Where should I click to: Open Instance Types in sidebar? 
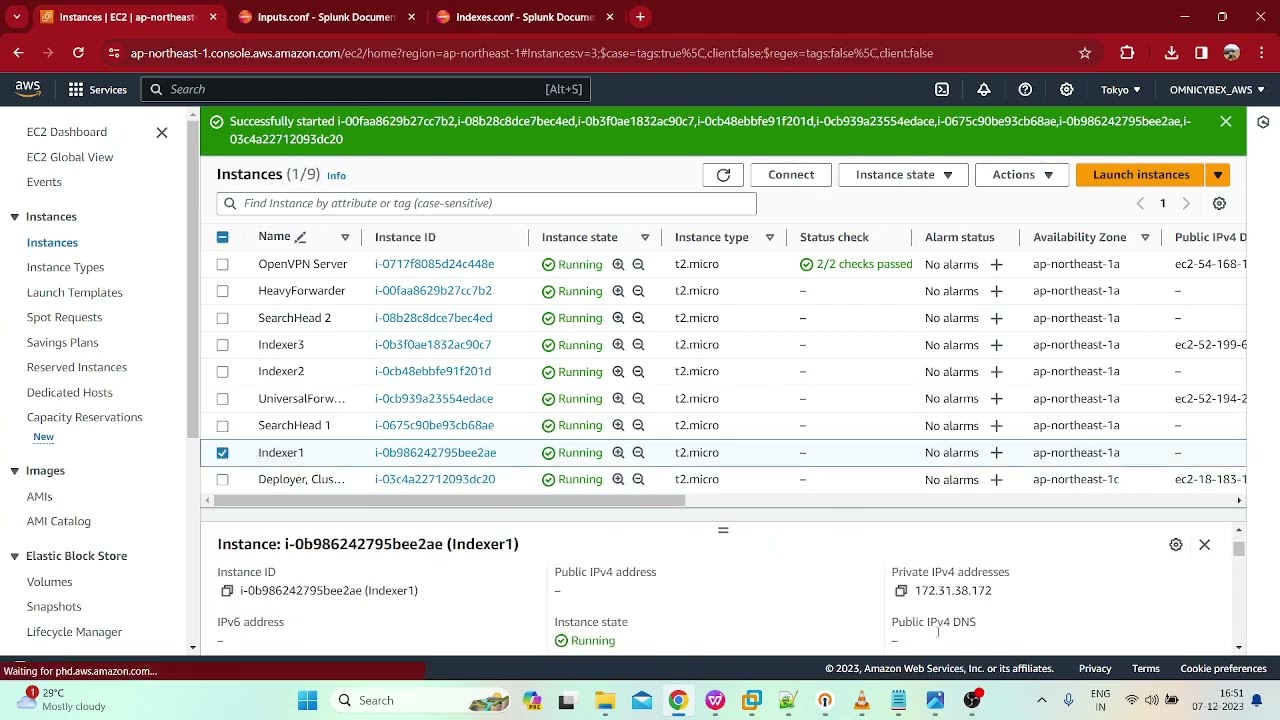pyautogui.click(x=65, y=267)
